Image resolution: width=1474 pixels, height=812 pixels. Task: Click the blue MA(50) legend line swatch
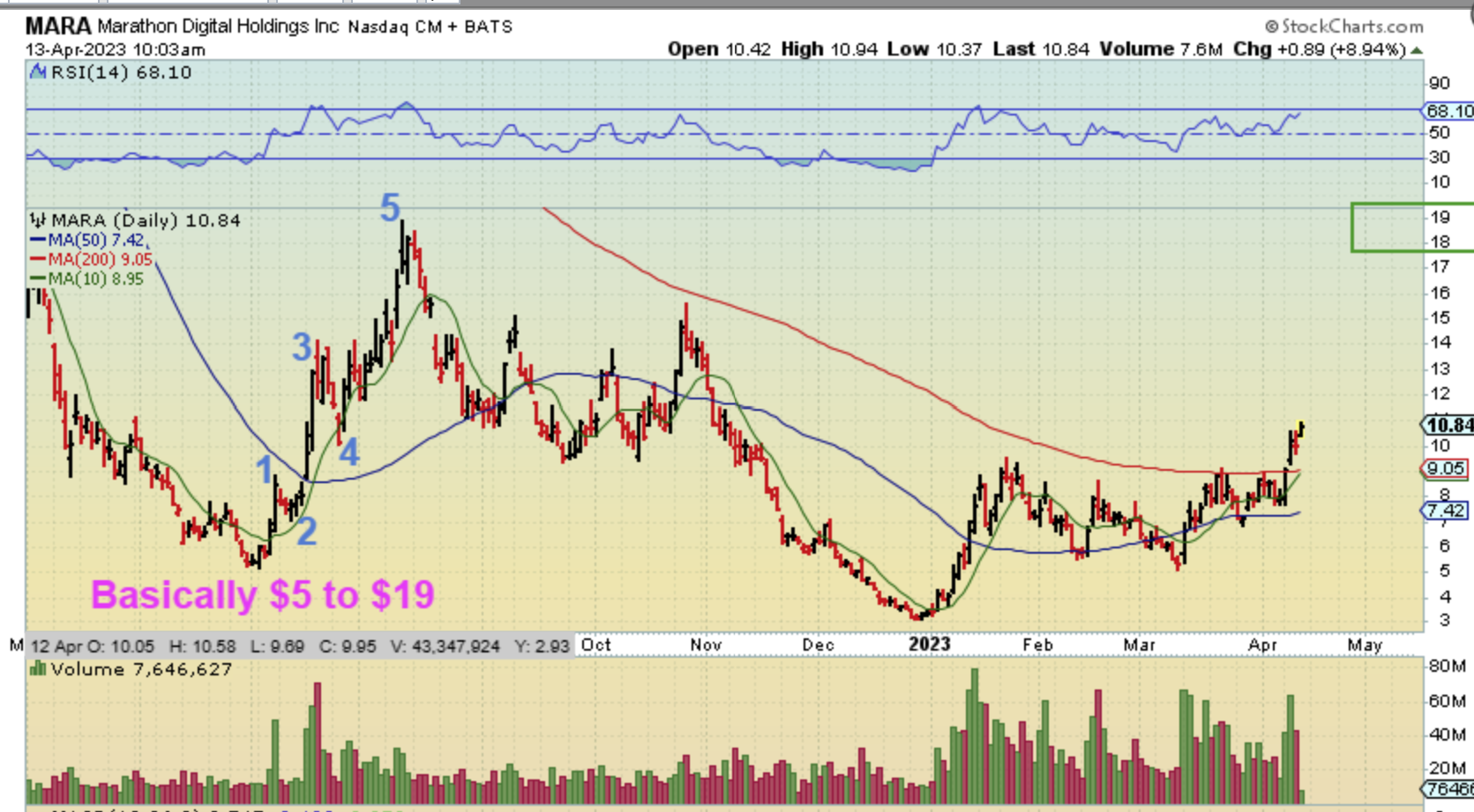pyautogui.click(x=38, y=240)
